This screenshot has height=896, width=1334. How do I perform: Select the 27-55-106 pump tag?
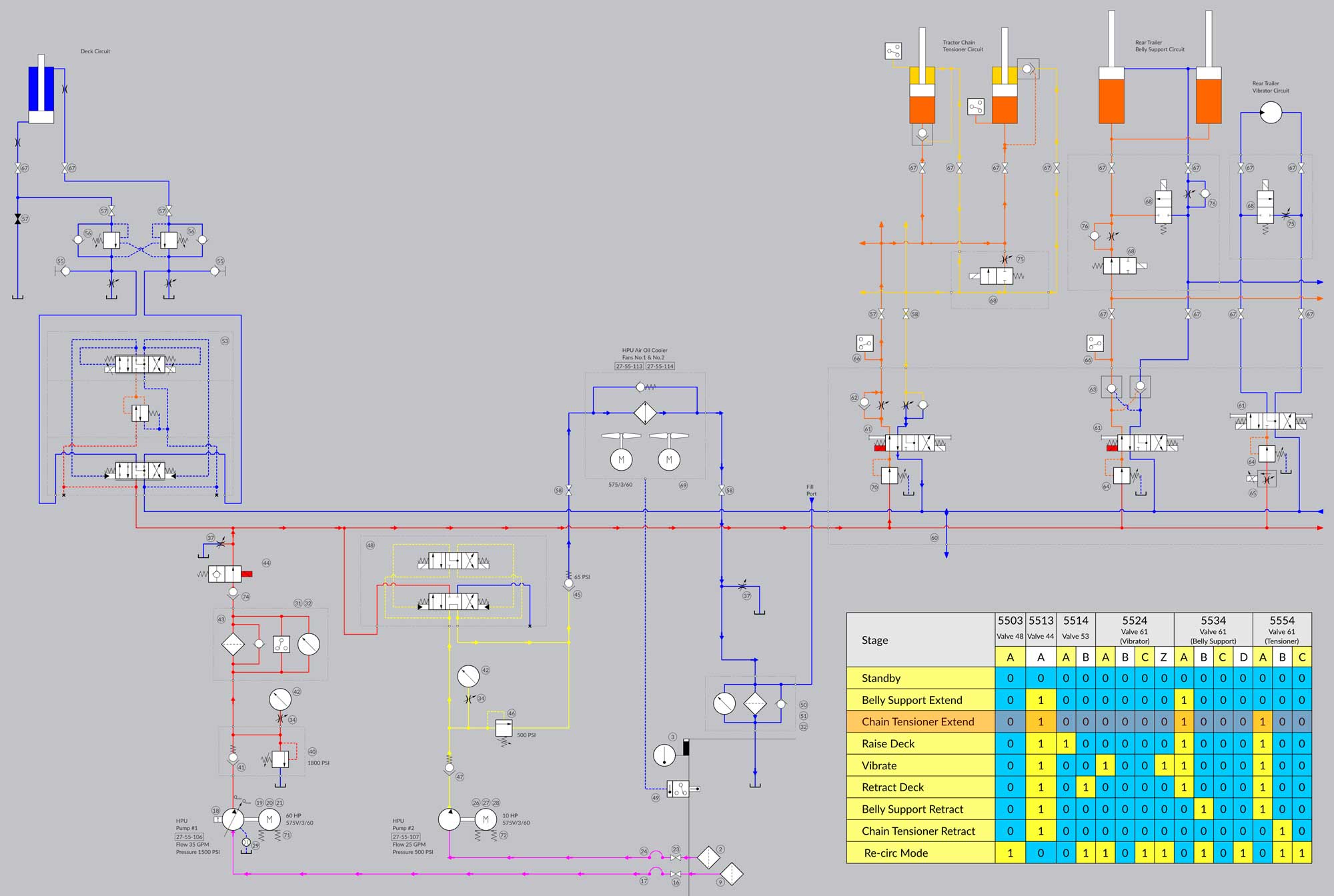click(189, 837)
